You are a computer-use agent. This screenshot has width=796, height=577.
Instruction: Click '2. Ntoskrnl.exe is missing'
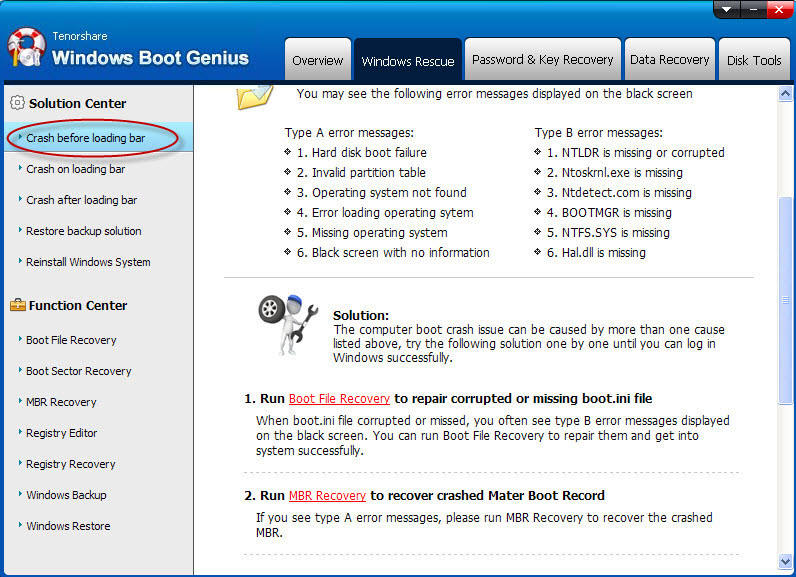(x=614, y=173)
